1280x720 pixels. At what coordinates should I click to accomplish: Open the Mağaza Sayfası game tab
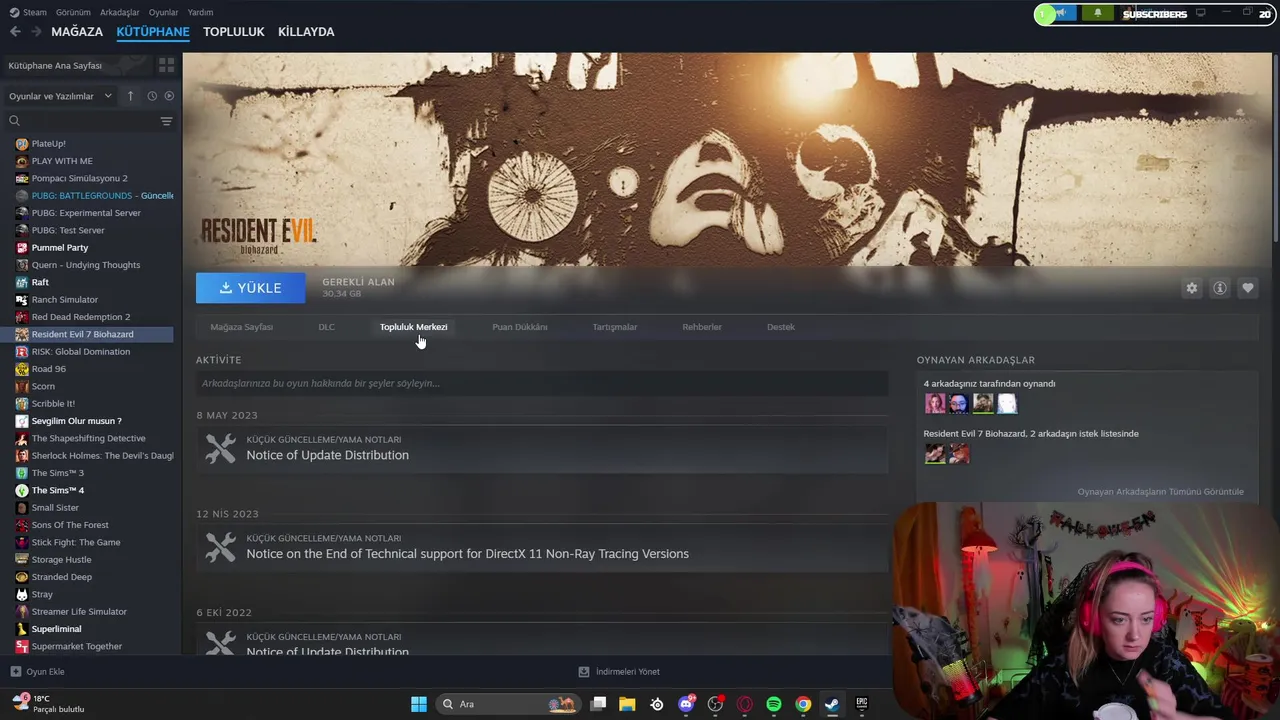pos(242,327)
